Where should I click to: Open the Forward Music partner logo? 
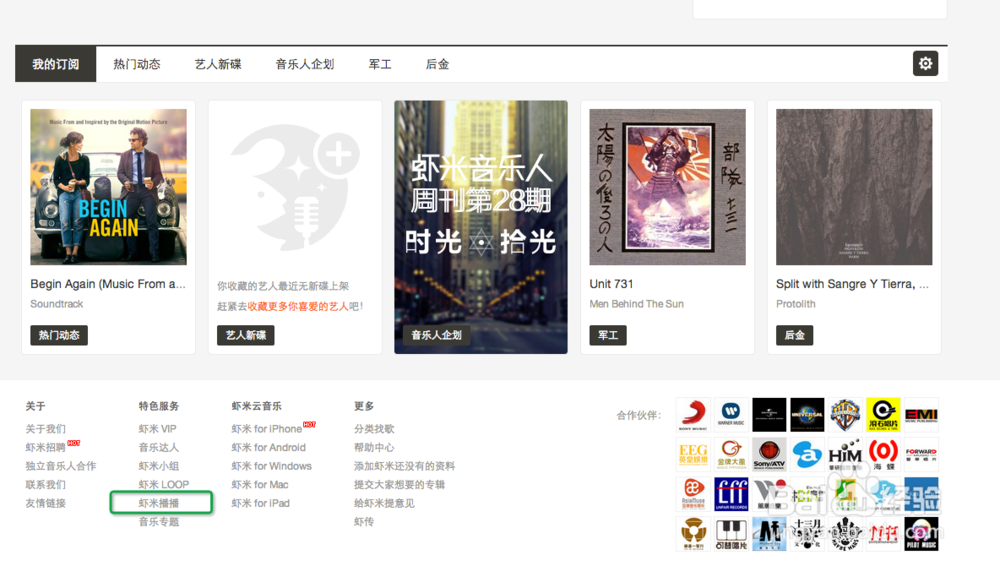pyautogui.click(x=922, y=454)
